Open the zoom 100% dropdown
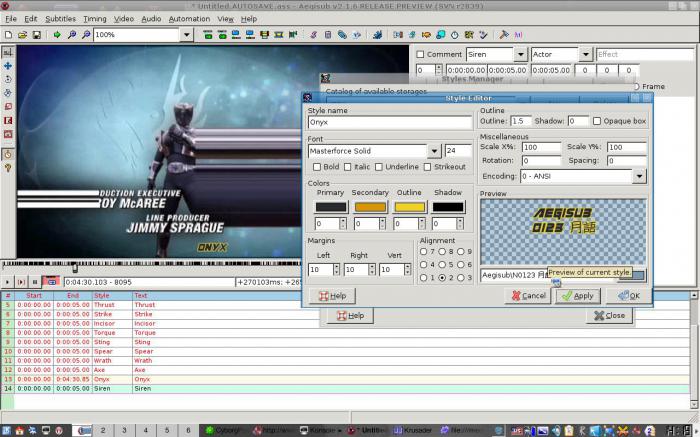This screenshot has height=437, width=700. tap(187, 35)
